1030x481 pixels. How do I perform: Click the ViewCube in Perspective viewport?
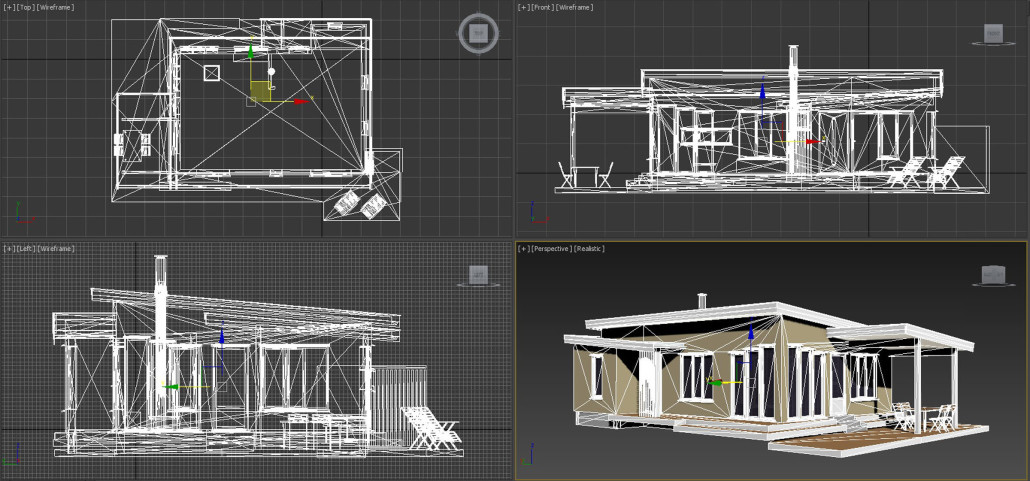tap(991, 274)
